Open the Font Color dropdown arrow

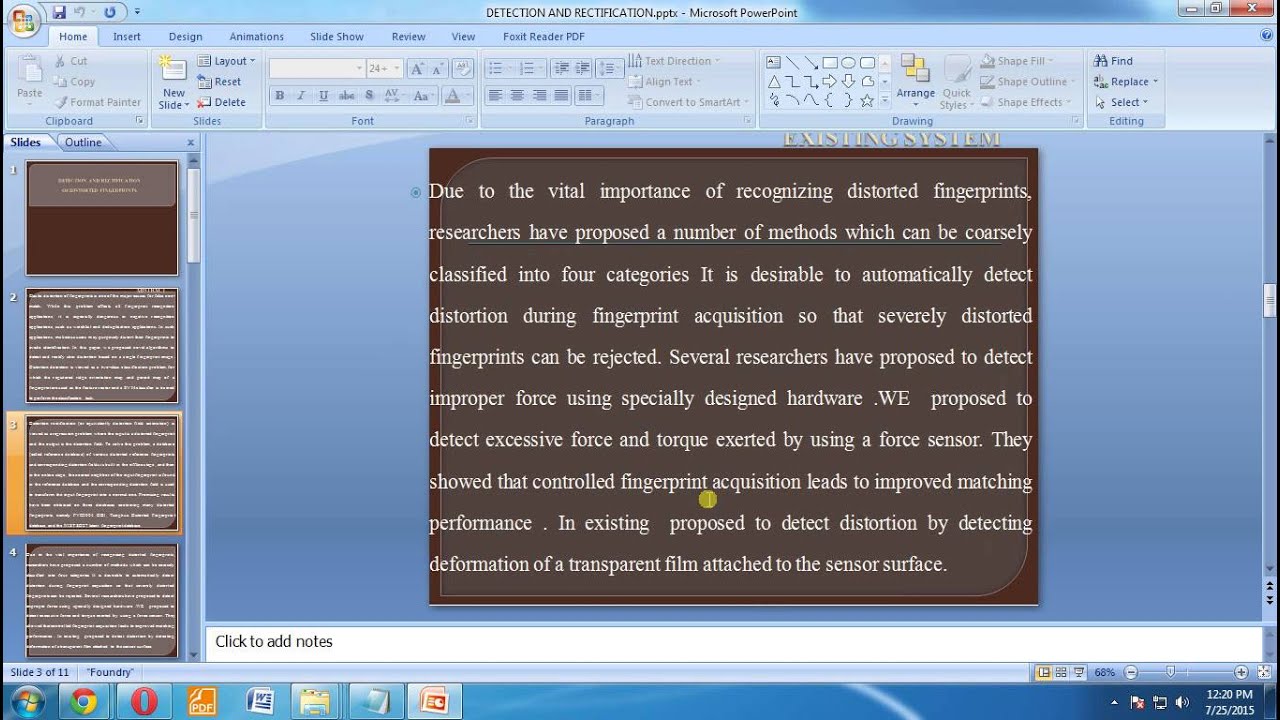point(468,96)
